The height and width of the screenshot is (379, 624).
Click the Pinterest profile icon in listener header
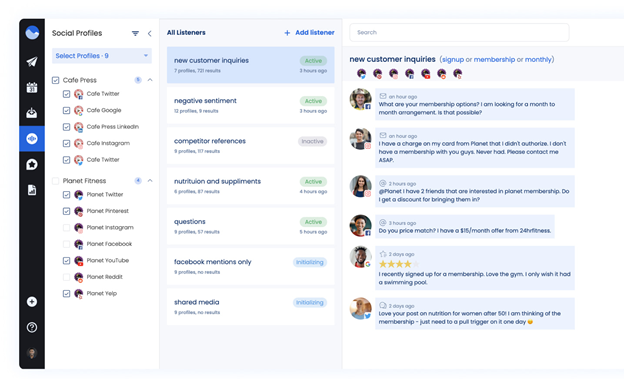pos(377,73)
